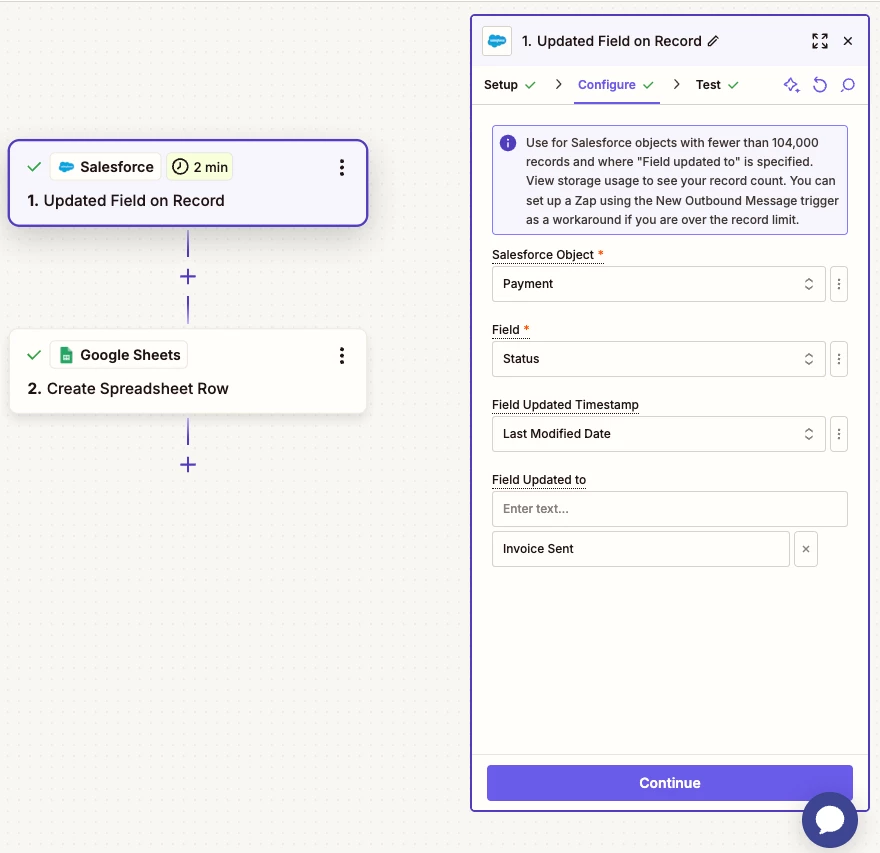Screen dimensions: 880x853
Task: Click the Salesforce app badge on step 1
Action: point(106,167)
